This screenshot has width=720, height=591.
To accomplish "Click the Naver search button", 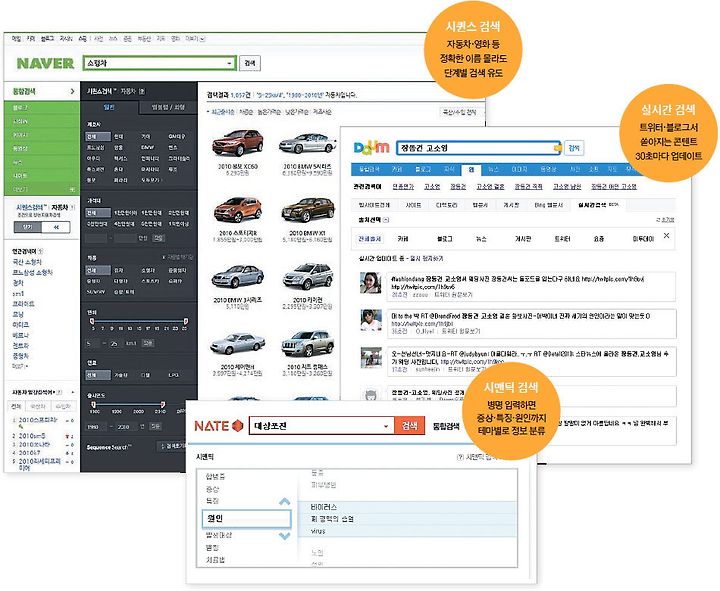I will tap(250, 63).
